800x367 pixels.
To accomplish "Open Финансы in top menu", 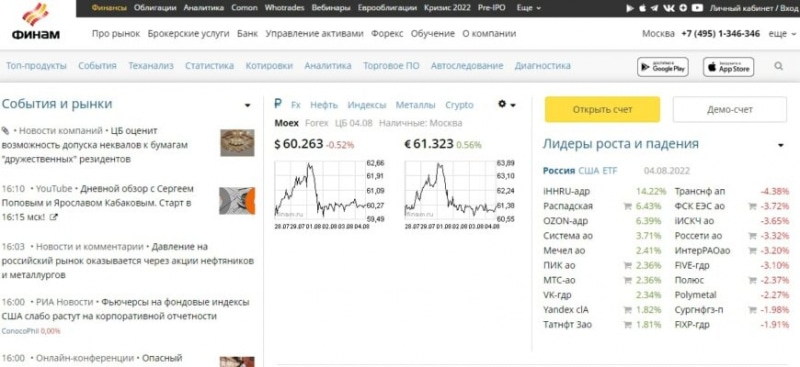I will [x=109, y=8].
